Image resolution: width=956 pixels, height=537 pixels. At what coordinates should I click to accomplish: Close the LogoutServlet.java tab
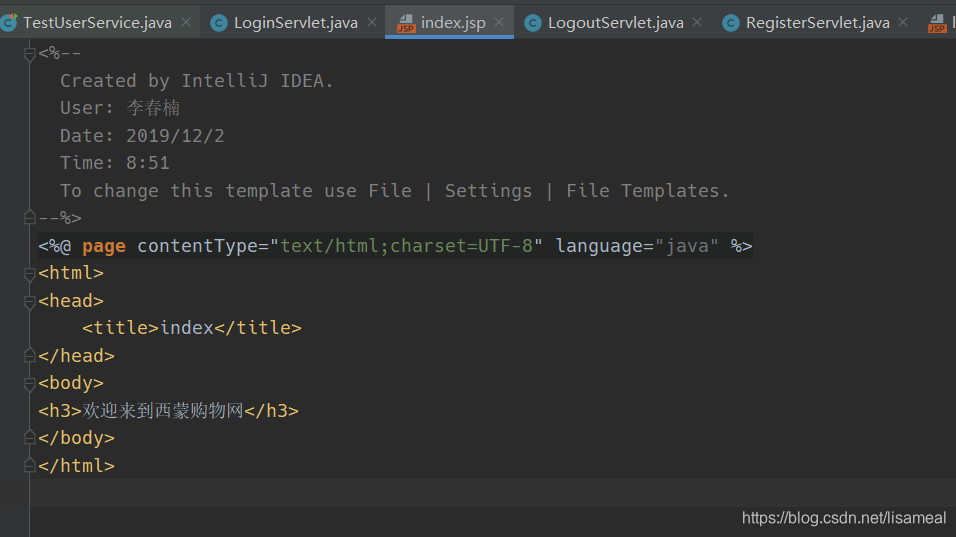697,23
